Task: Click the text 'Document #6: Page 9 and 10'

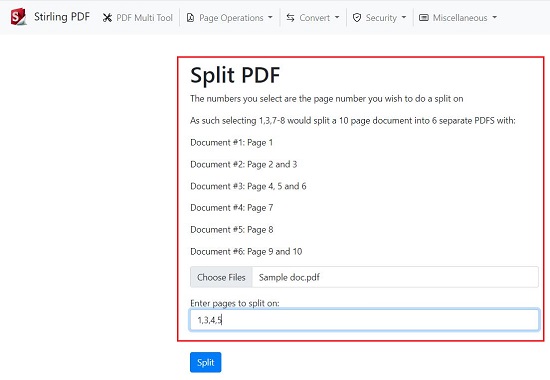Action: pyautogui.click(x=246, y=252)
